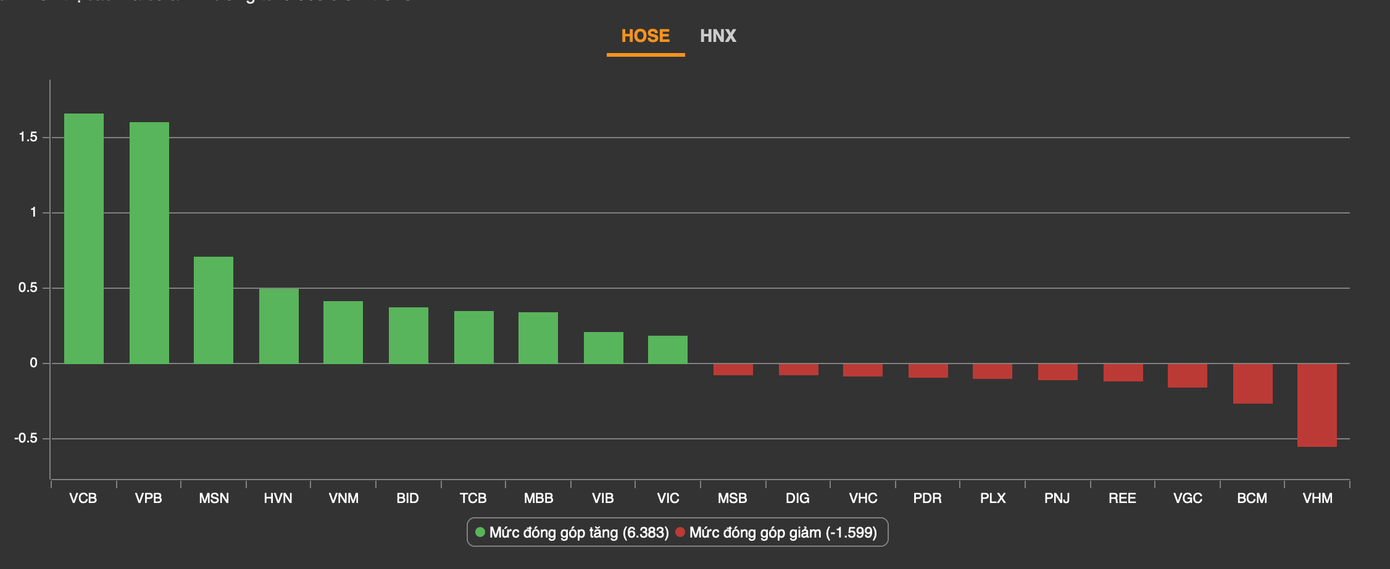Click the VGC red bar
1390x569 pixels.
point(1187,375)
